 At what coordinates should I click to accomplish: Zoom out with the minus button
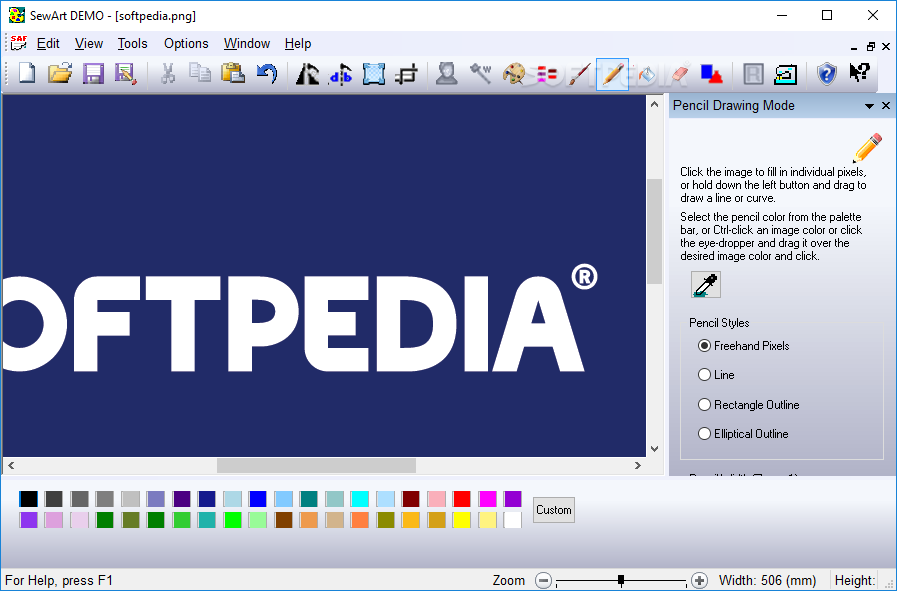[543, 581]
